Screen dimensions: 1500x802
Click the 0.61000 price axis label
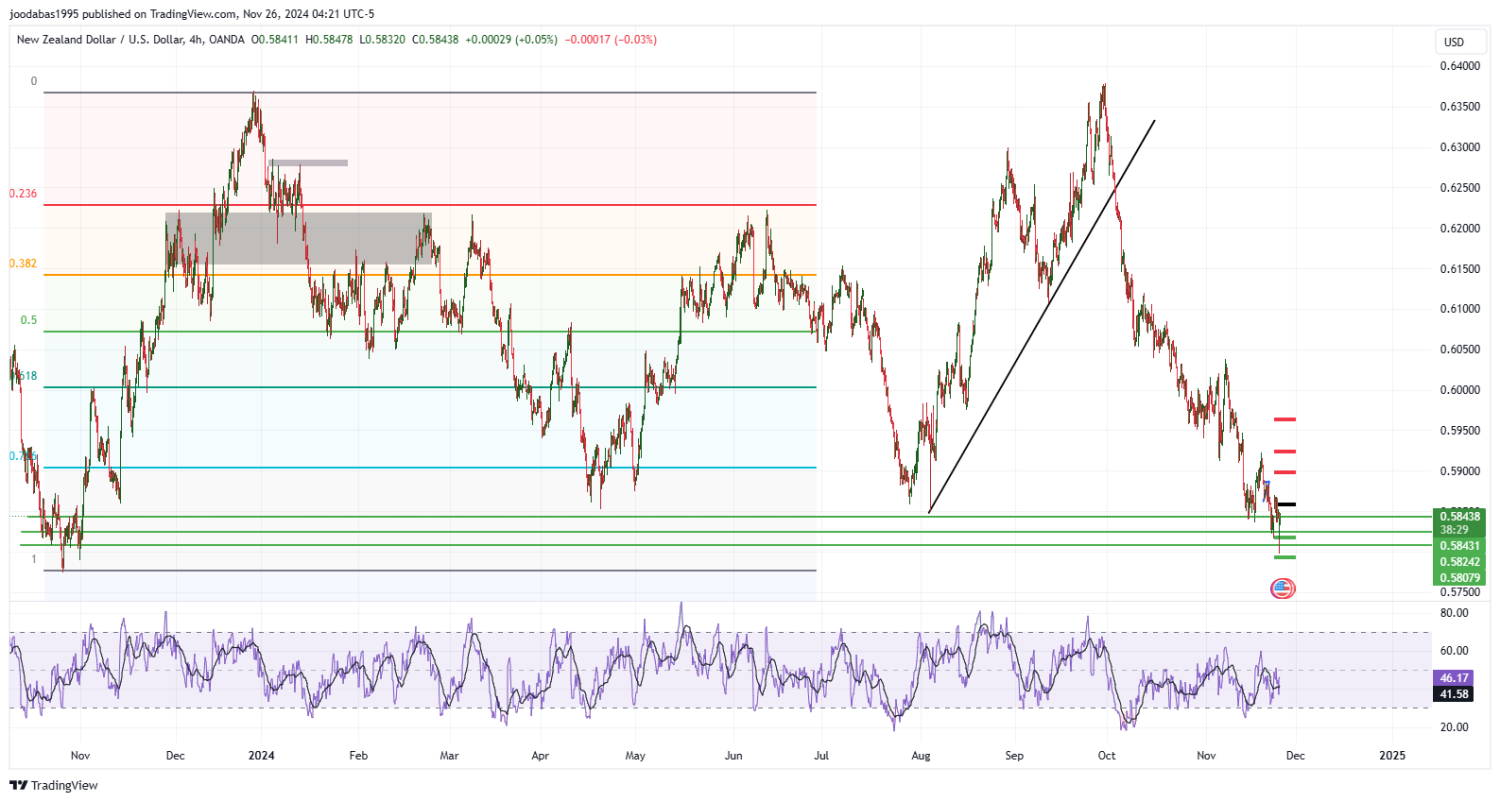coord(1460,309)
